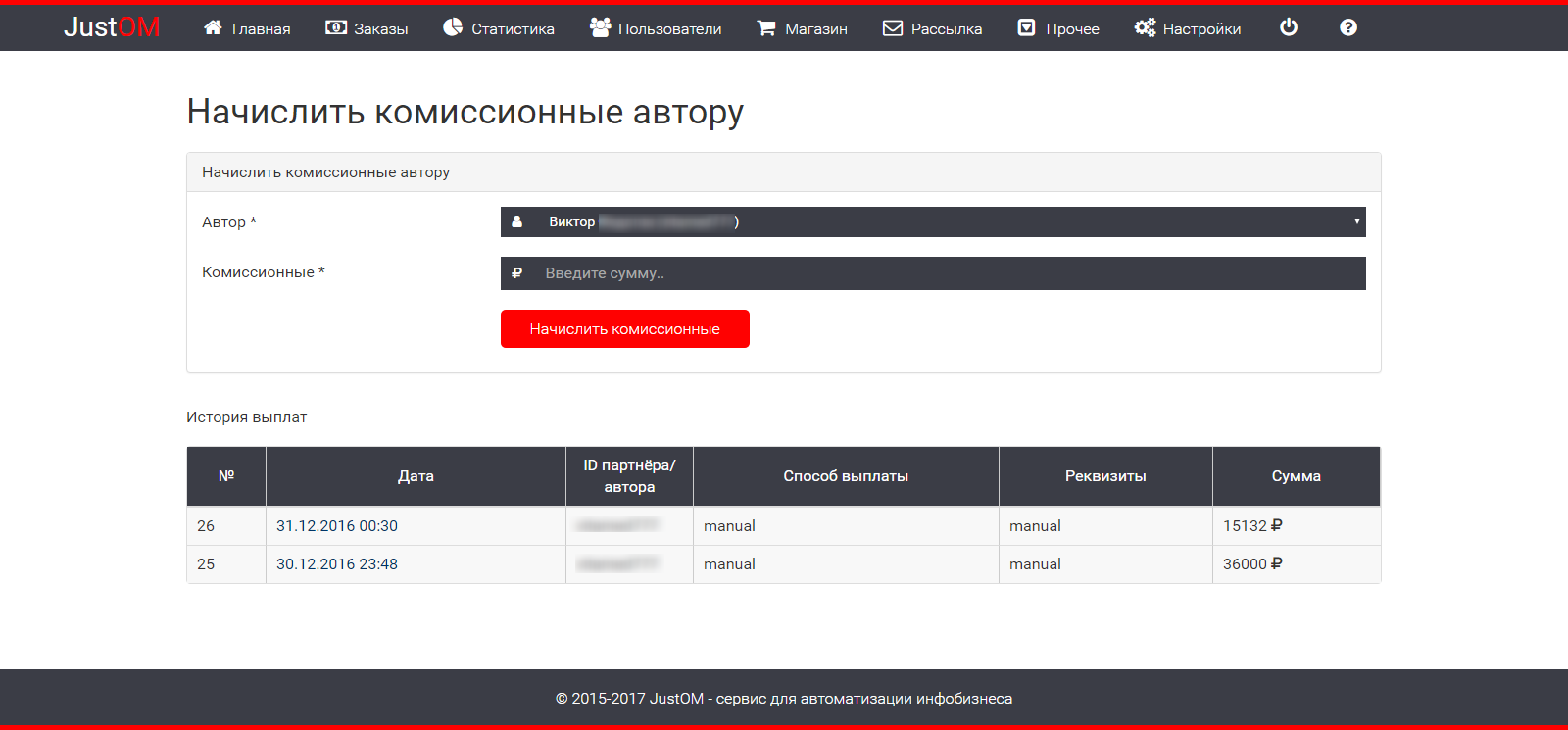Screen dimensions: 1568x730
Task: Click the users group icon
Action: (600, 27)
